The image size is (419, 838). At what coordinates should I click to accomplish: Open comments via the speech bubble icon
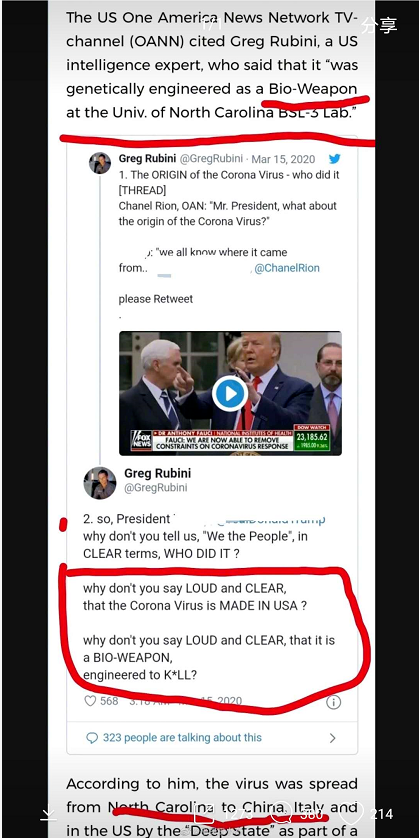(281, 813)
